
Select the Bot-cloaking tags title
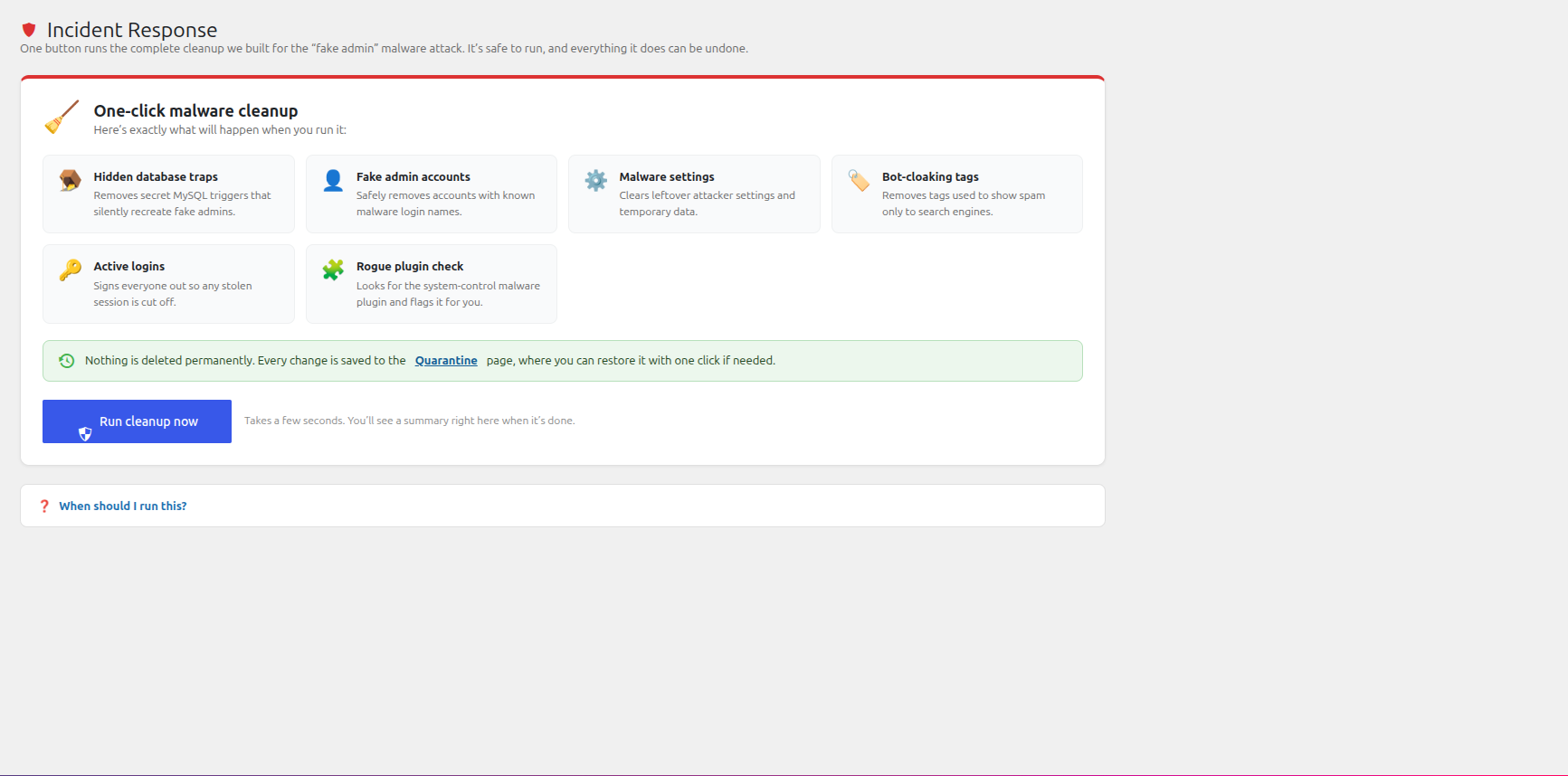tap(930, 177)
